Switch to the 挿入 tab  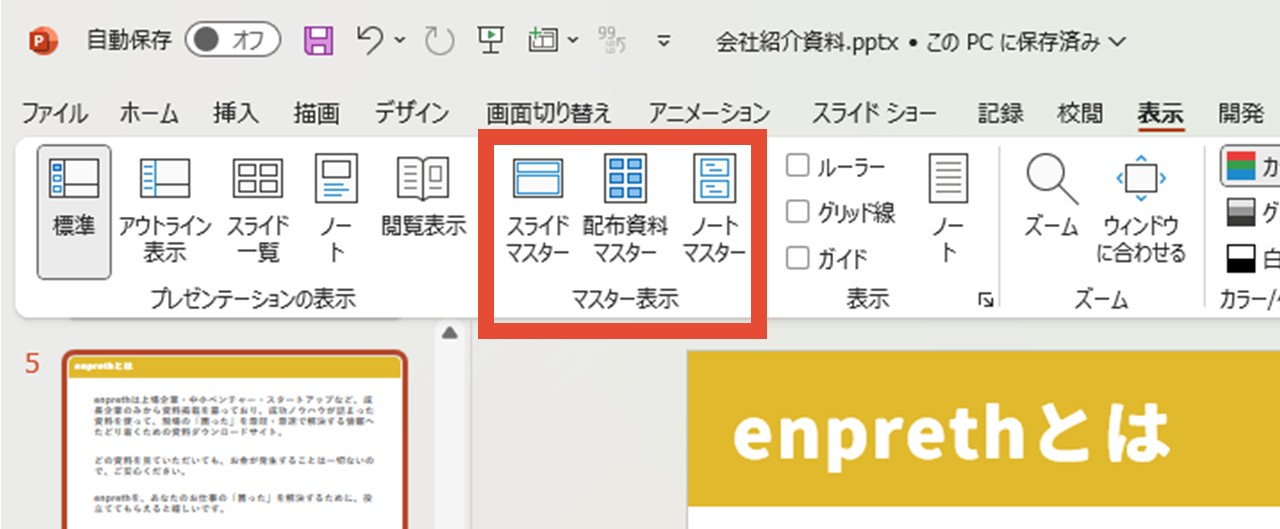coord(236,113)
